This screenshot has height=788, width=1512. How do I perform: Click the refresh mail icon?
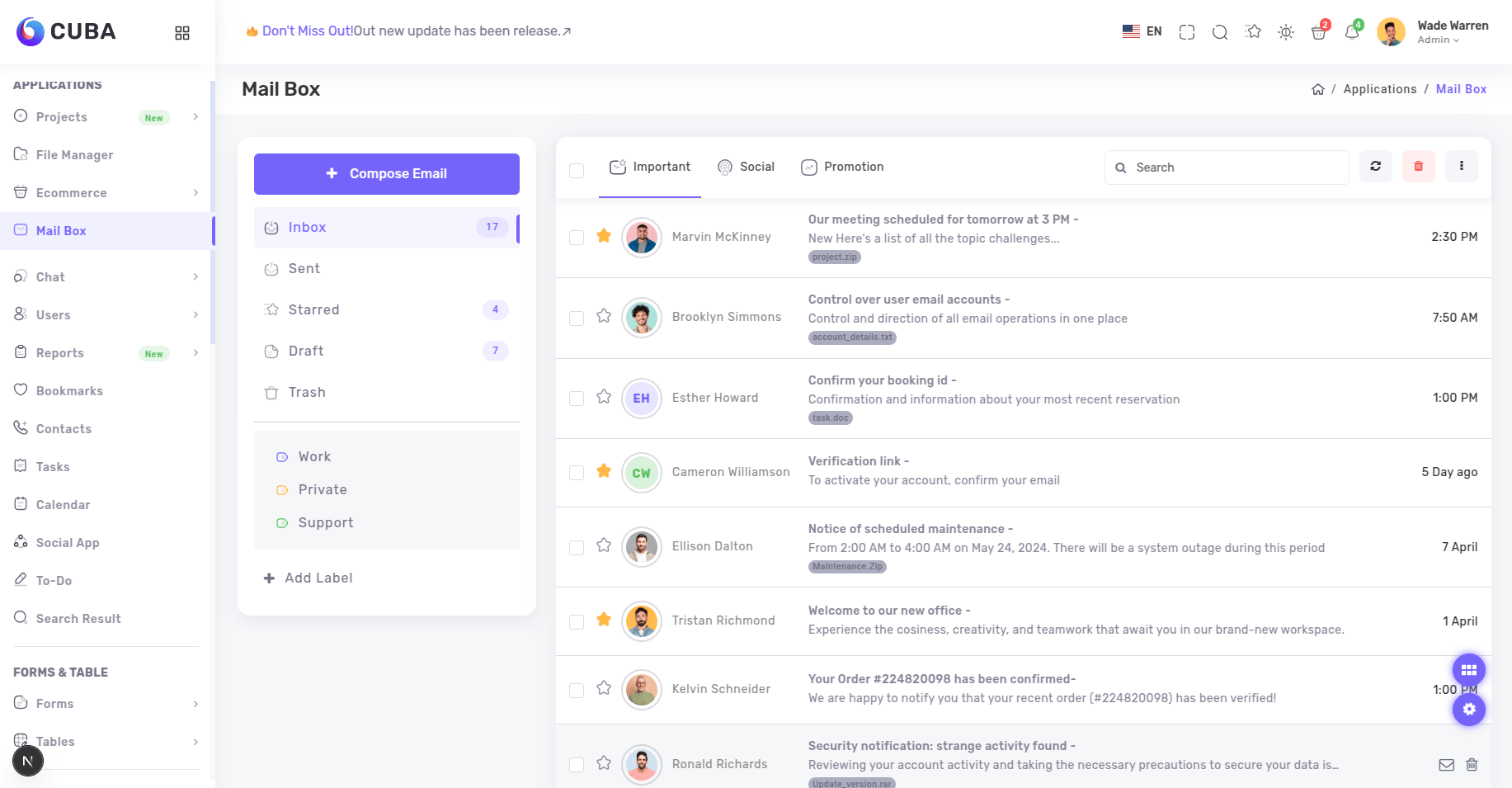point(1375,167)
